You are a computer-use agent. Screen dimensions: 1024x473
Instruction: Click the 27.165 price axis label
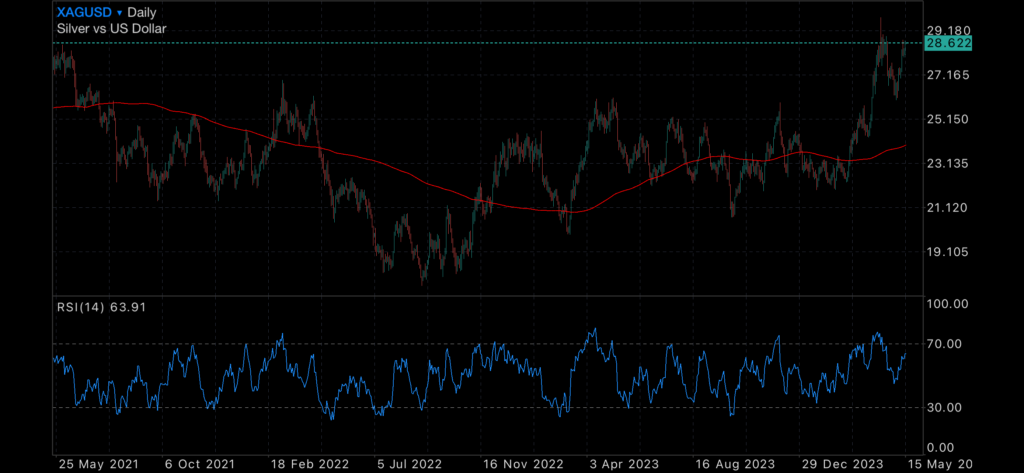(x=948, y=75)
